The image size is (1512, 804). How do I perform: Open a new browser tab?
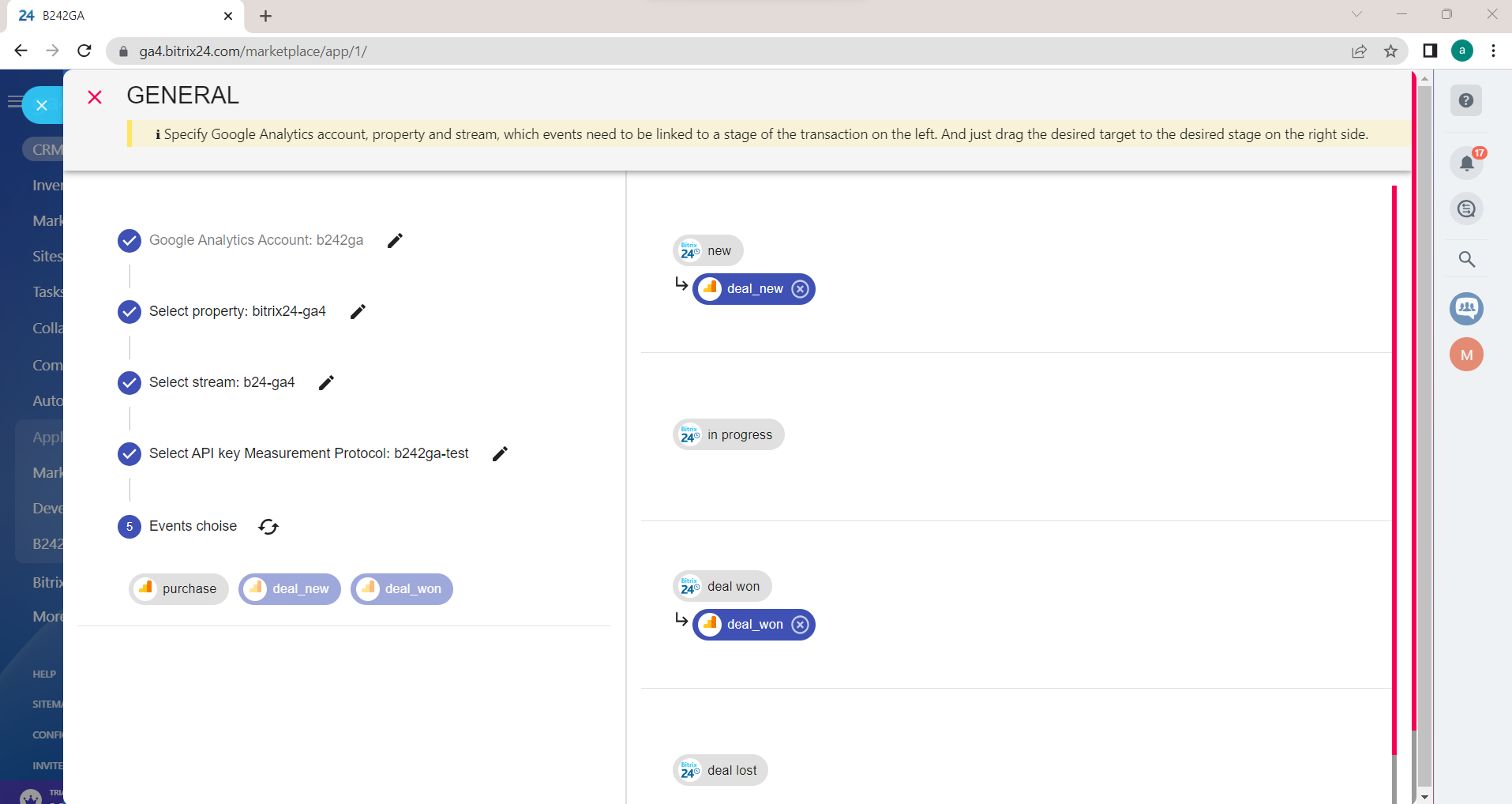(x=265, y=16)
